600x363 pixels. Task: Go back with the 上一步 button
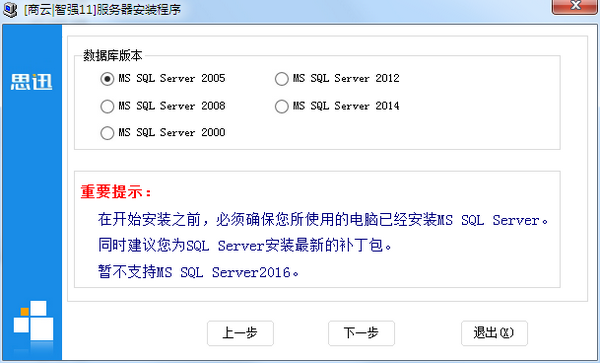point(240,333)
